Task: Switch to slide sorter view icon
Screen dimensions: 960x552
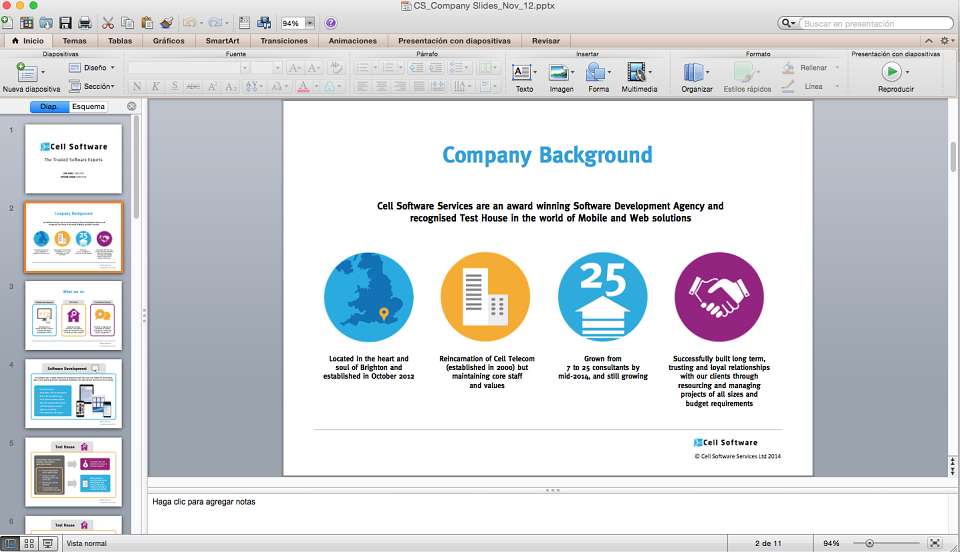Action: pyautogui.click(x=29, y=543)
